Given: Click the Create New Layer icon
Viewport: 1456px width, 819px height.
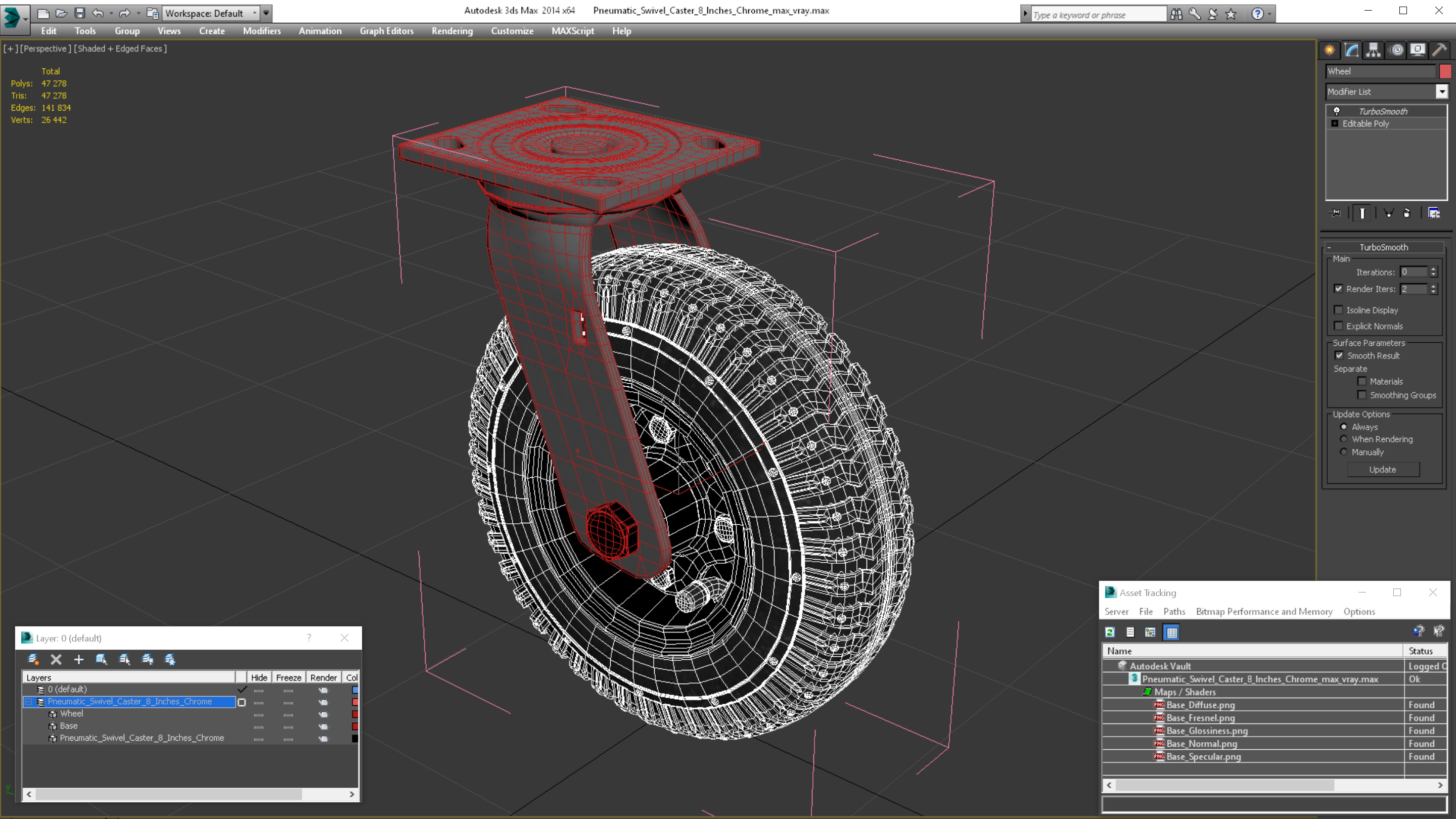Looking at the screenshot, I should 33,659.
